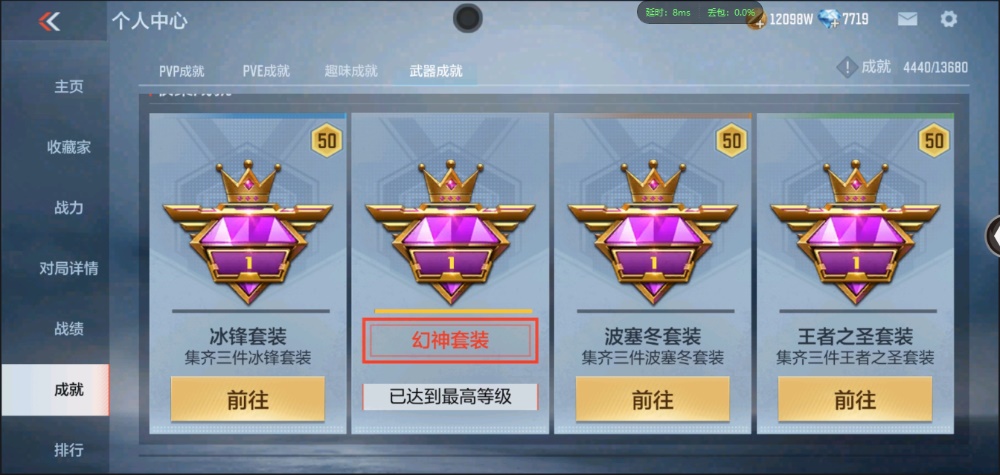Click 前往 button under 波塞冬套装
The width and height of the screenshot is (1000, 475).
coord(652,399)
